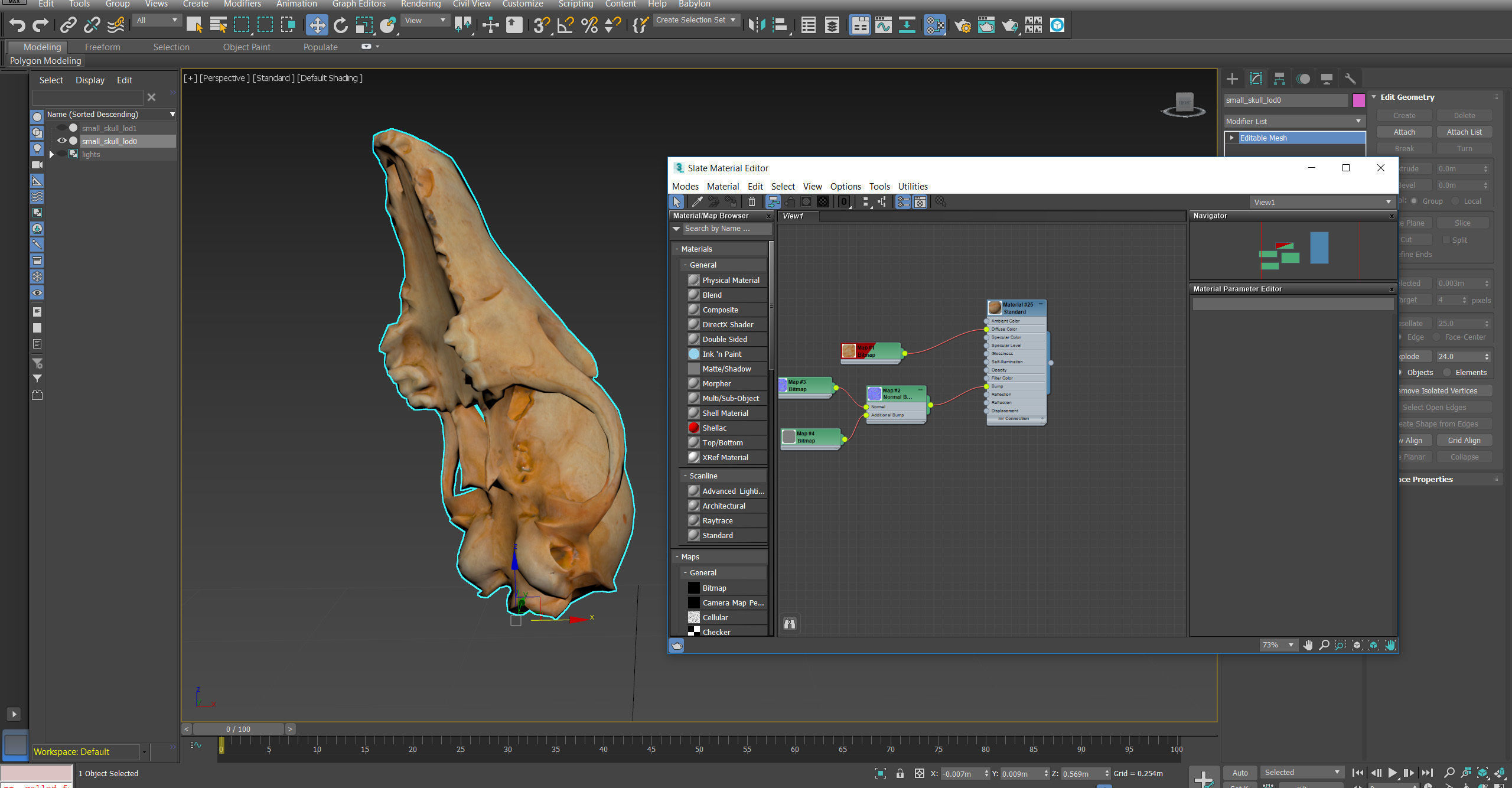
Task: Activate the Select and Scale tool
Action: point(364,25)
